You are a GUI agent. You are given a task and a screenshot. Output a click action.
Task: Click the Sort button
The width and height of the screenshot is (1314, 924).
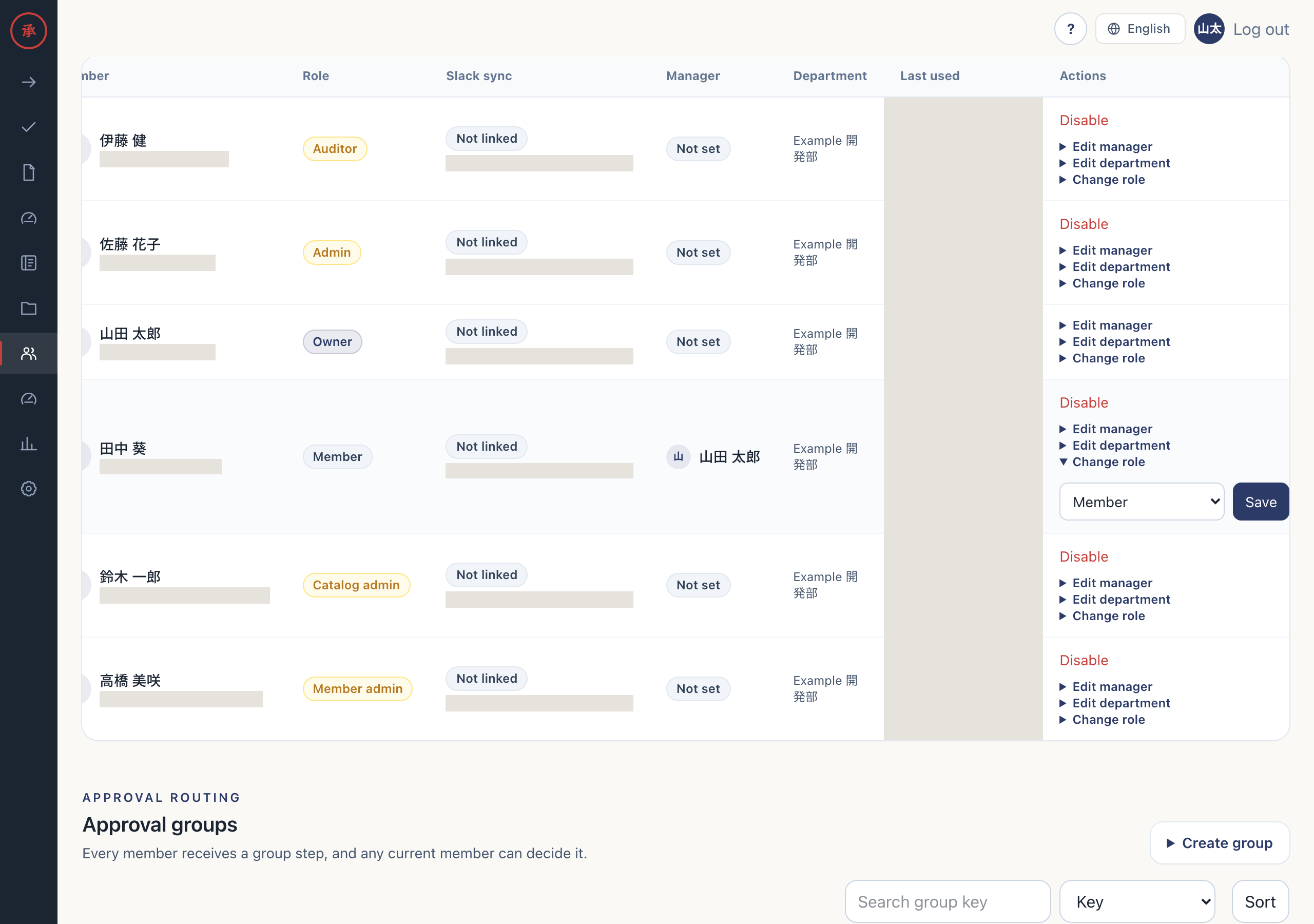tap(1260, 902)
